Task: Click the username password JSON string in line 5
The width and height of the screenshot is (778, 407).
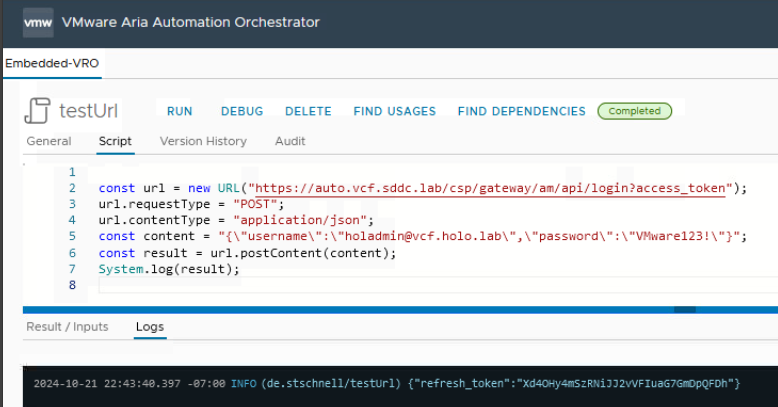Action: click(x=479, y=236)
